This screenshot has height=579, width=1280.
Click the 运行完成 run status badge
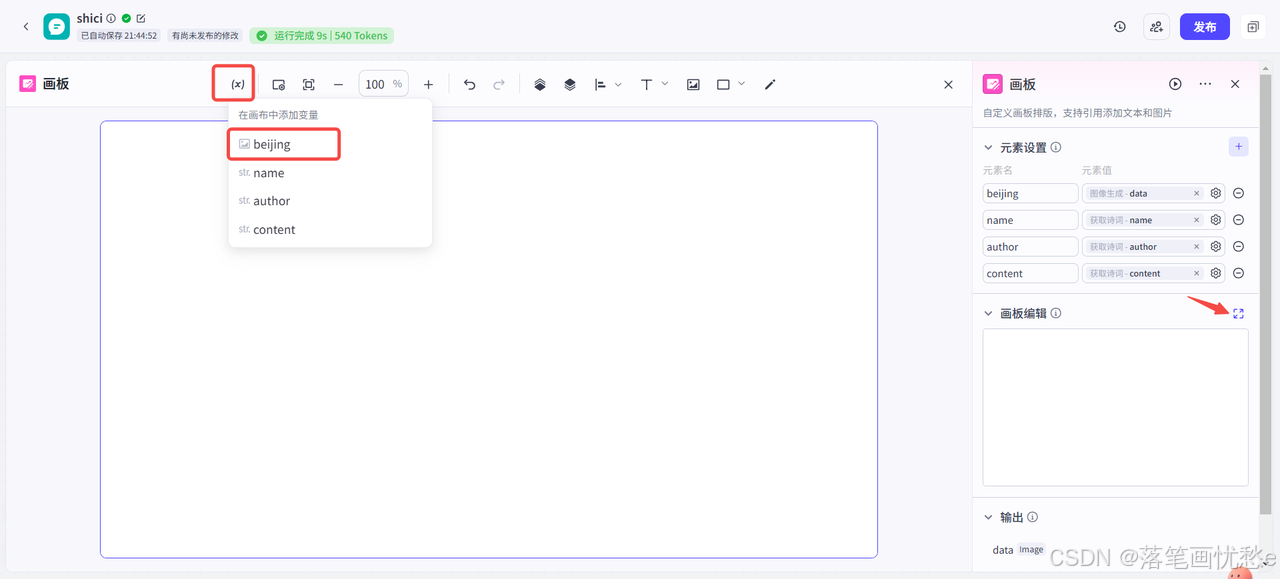pos(322,35)
